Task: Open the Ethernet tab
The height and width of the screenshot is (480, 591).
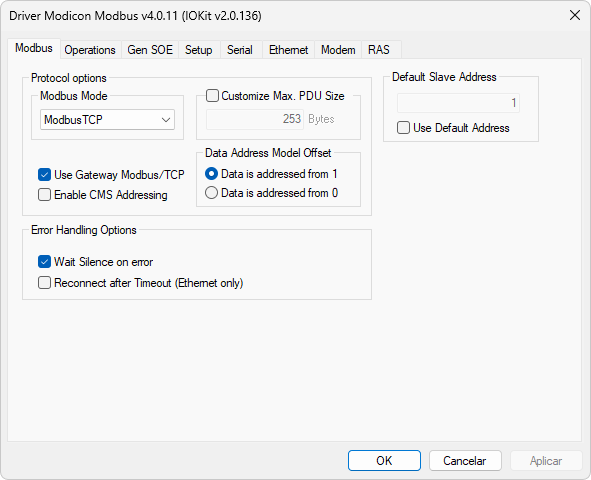Action: (x=288, y=50)
